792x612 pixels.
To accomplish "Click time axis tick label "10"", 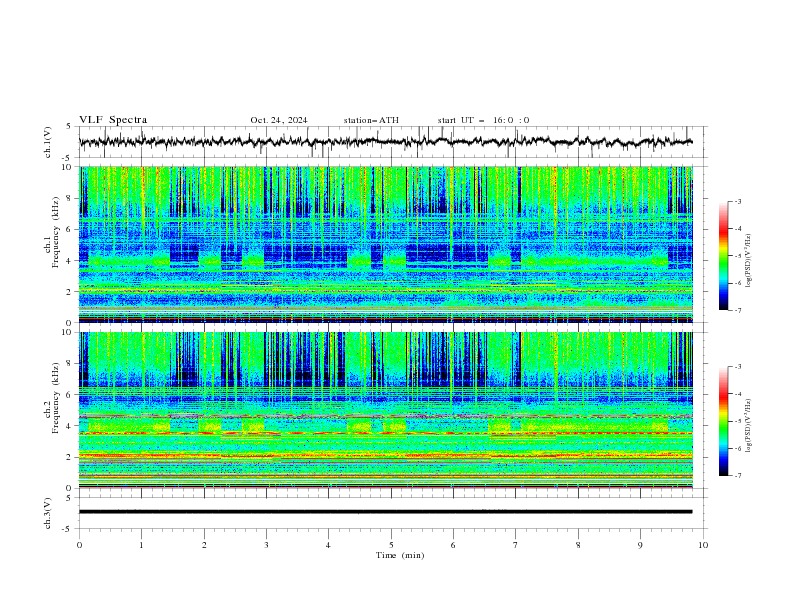I will pos(703,545).
